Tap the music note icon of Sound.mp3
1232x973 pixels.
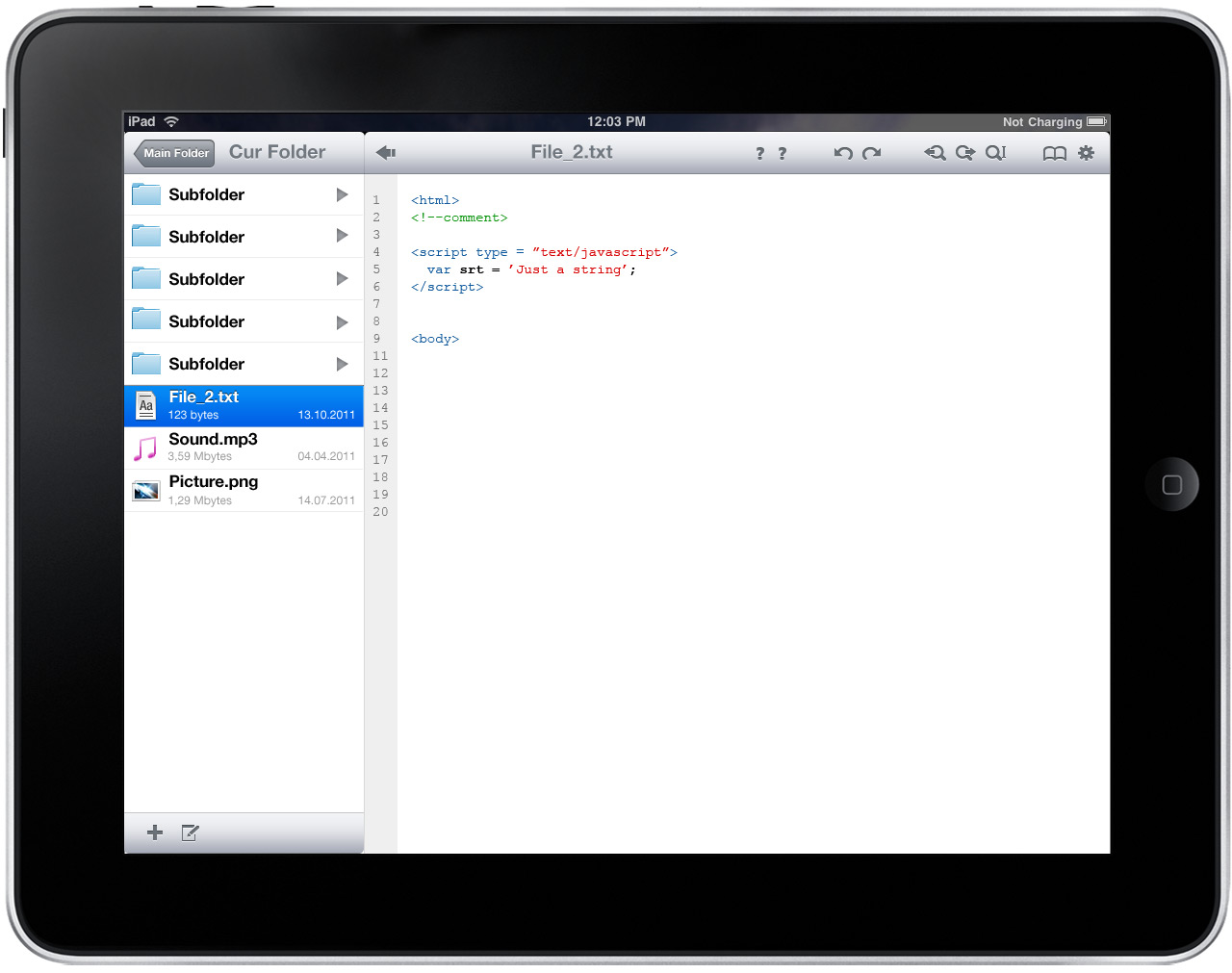(x=145, y=448)
